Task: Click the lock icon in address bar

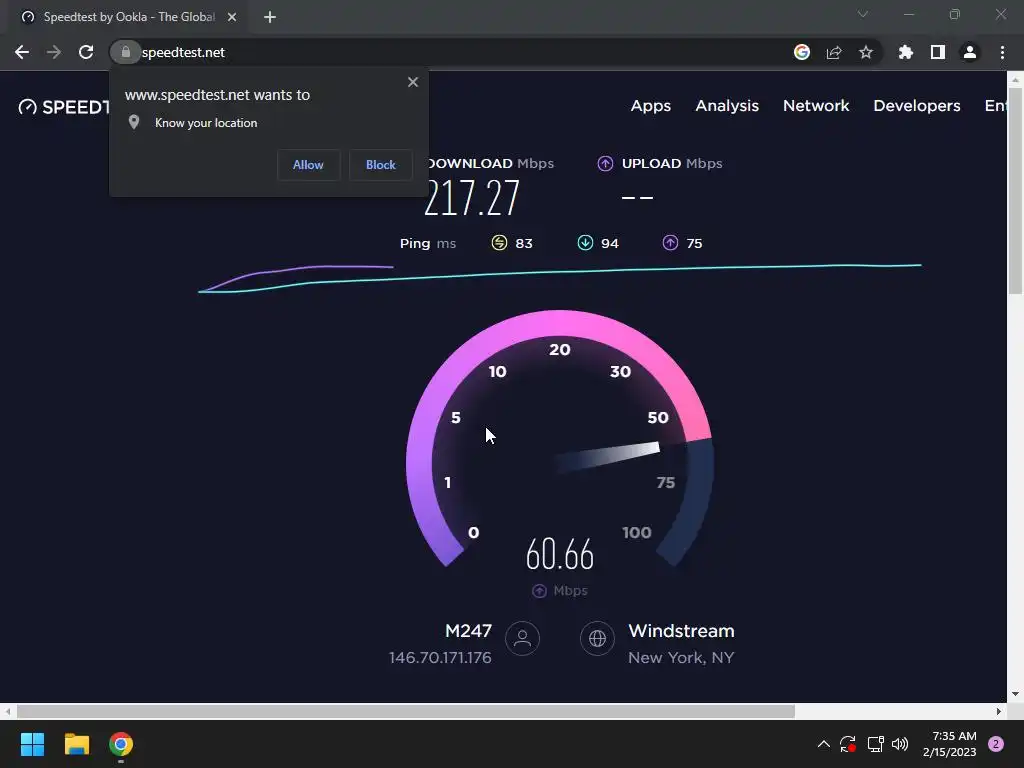Action: tap(125, 52)
